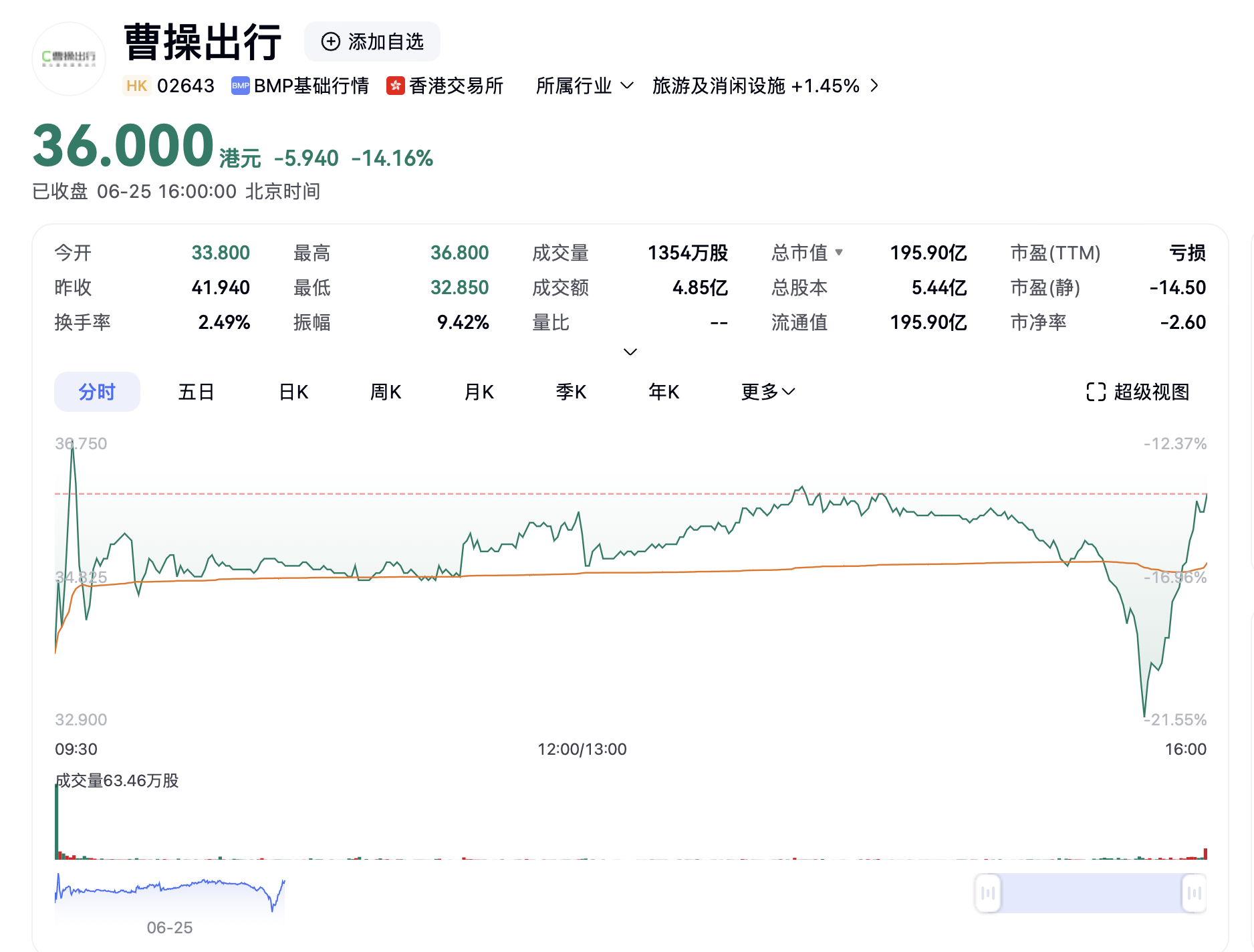1254x952 pixels.
Task: Click the 成交量 value 1354万股
Action: 688,253
